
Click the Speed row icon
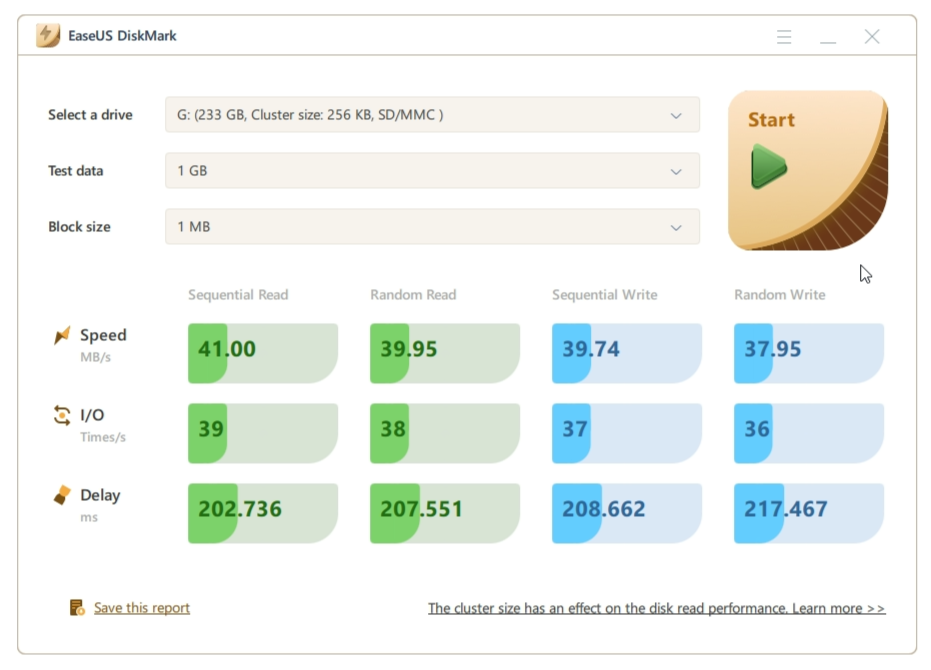tap(62, 336)
